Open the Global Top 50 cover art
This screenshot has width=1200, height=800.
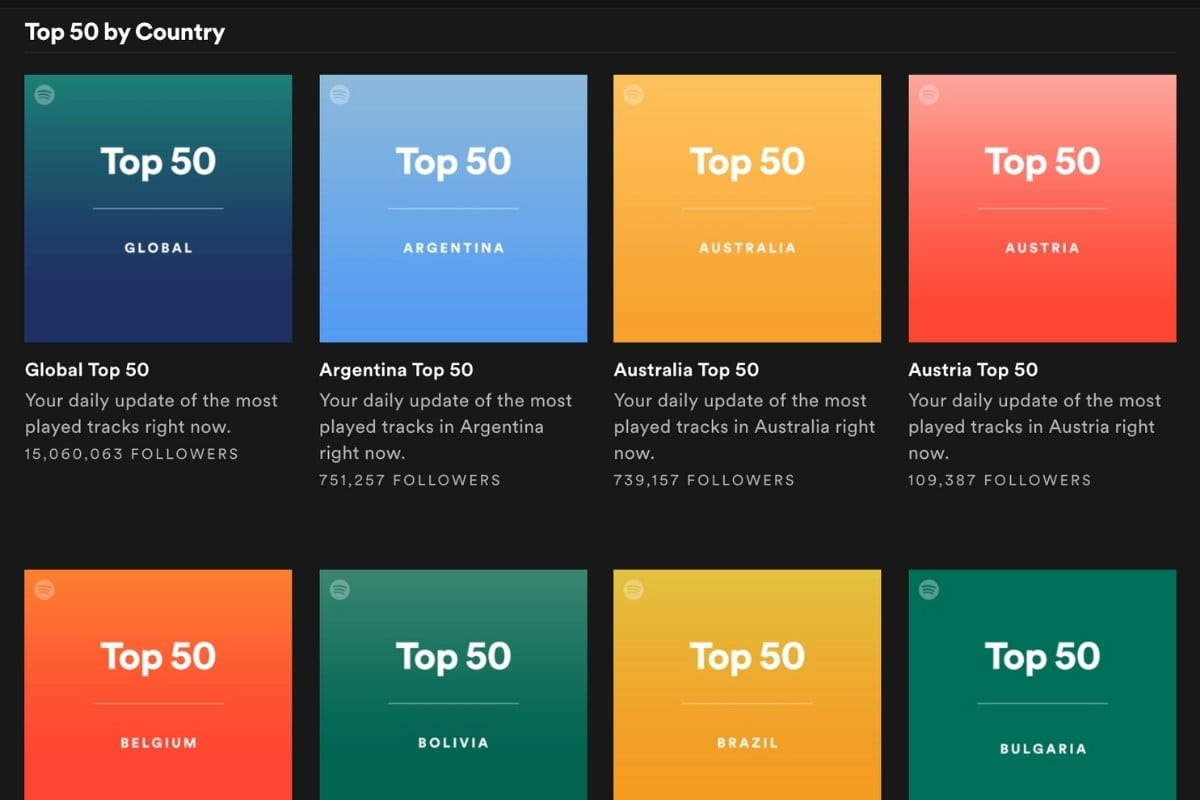[158, 208]
